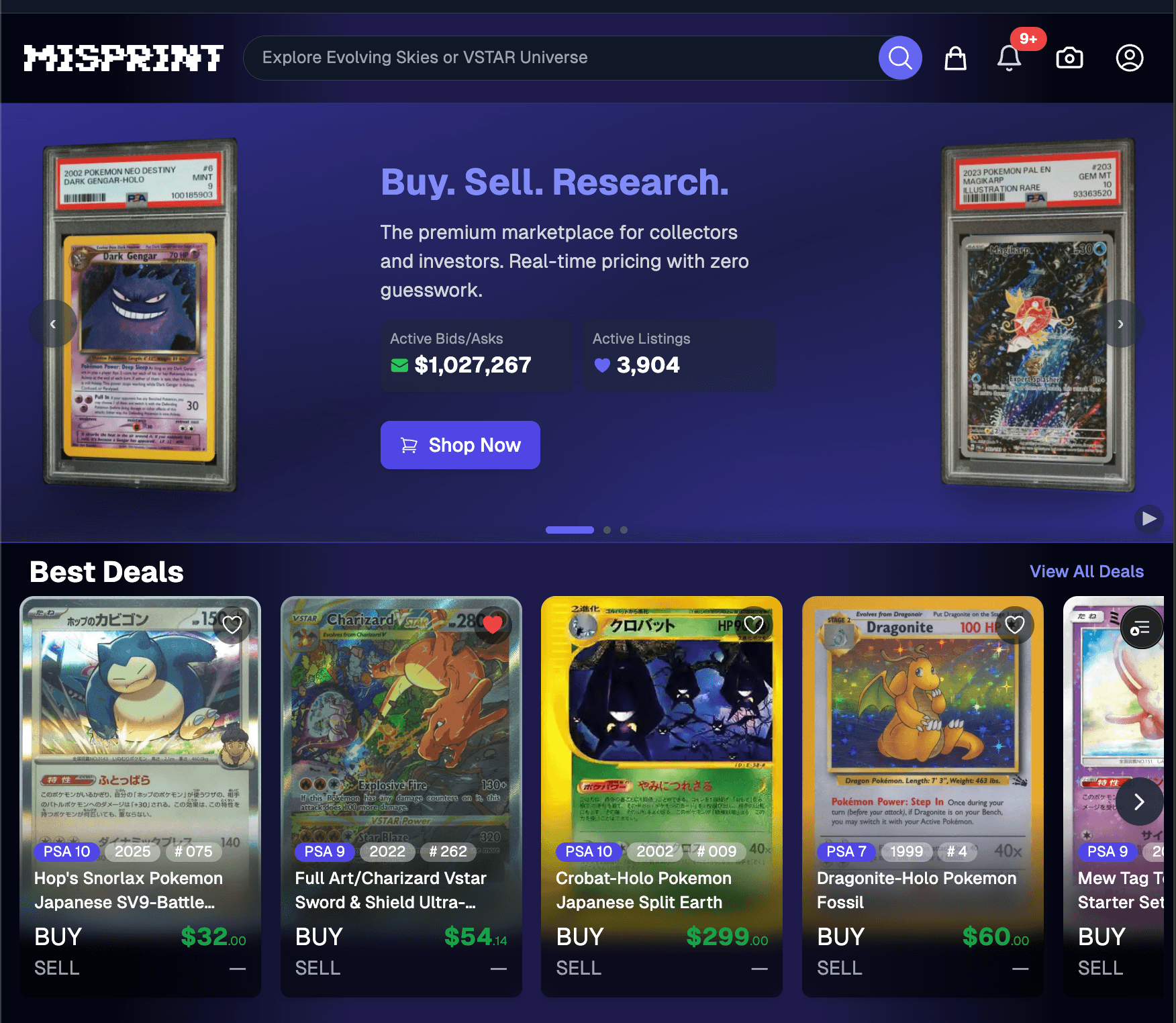The height and width of the screenshot is (1023, 1176).
Task: Toggle heart on Crobat-Holo card
Action: (x=754, y=625)
